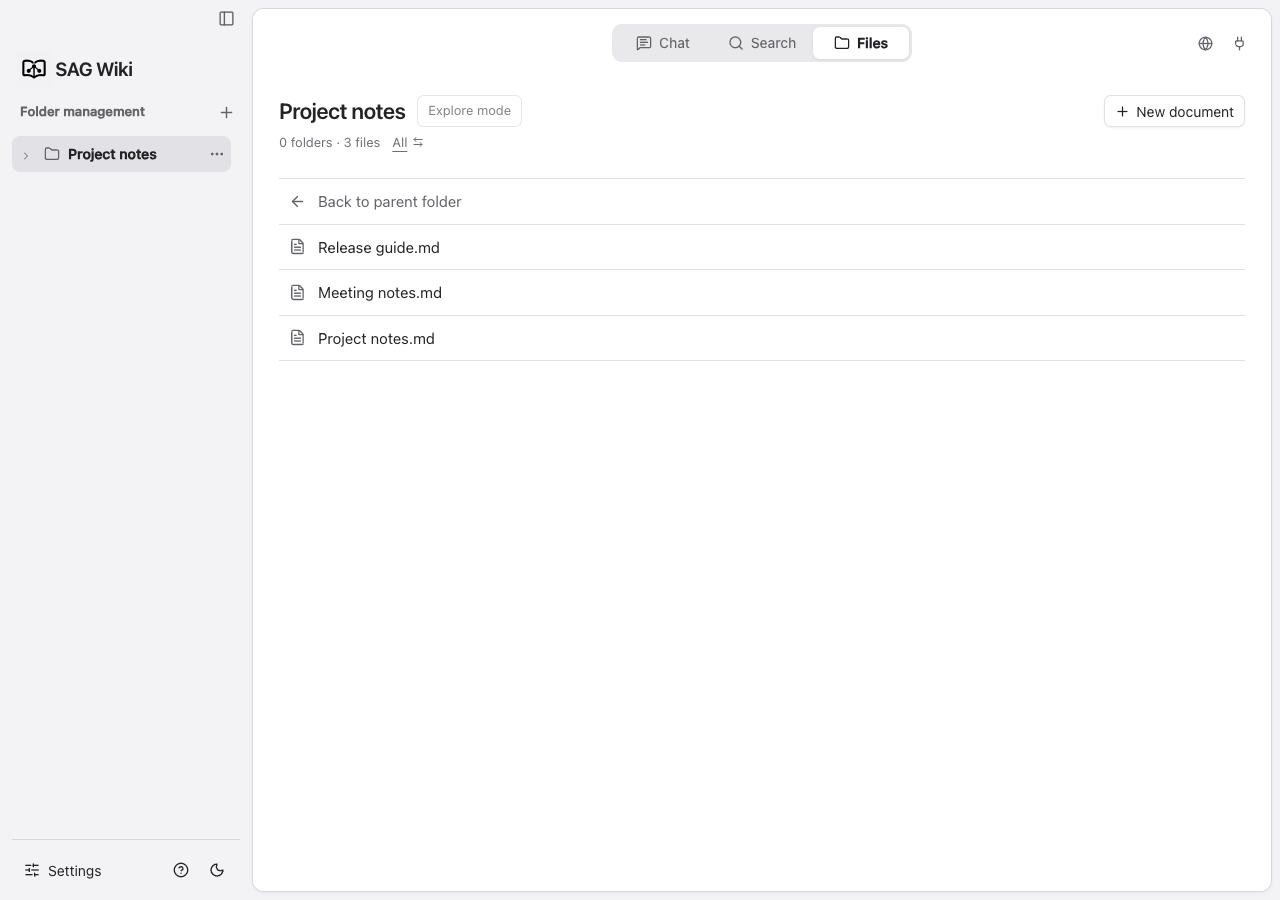Viewport: 1280px width, 900px height.
Task: Open Release guide.md
Action: (x=762, y=247)
